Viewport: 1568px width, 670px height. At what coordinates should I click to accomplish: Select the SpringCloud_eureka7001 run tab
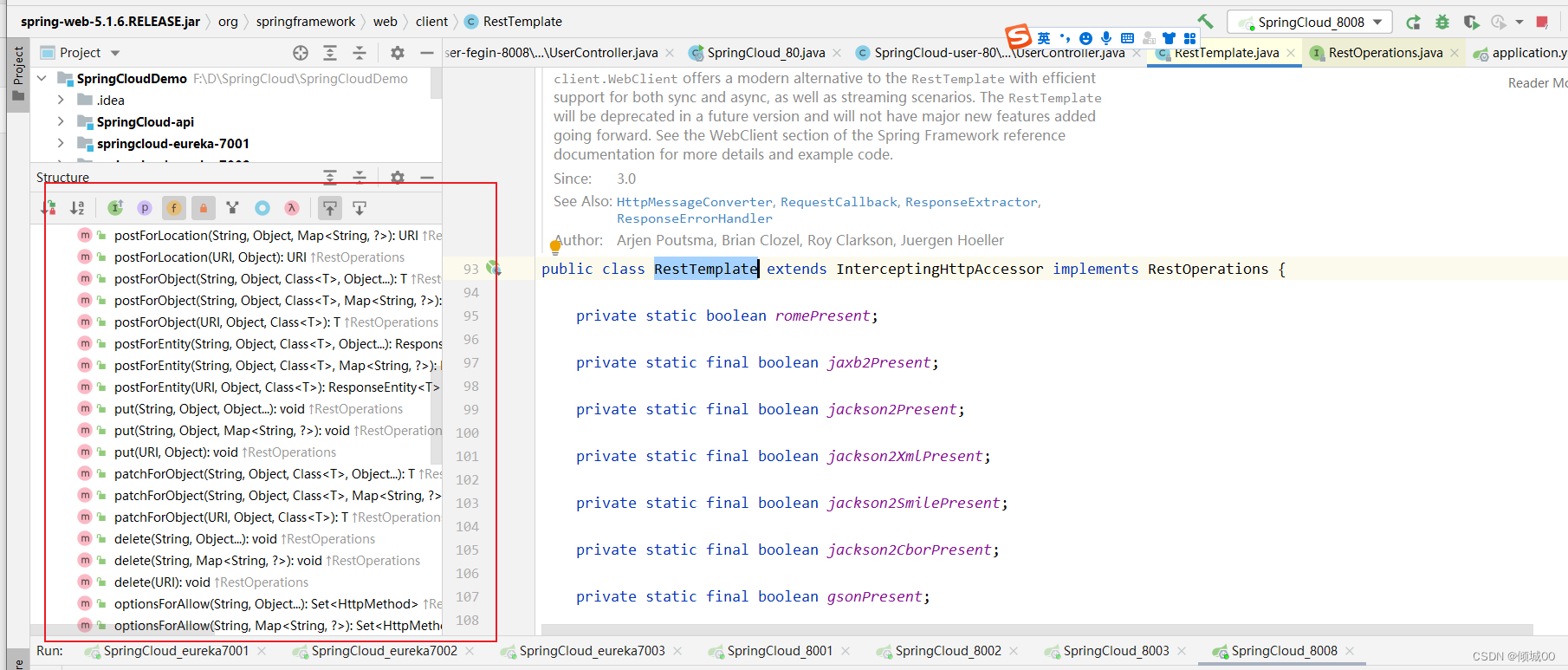176,651
